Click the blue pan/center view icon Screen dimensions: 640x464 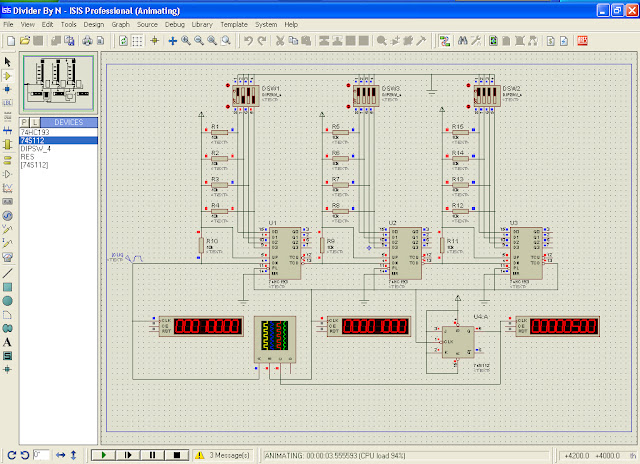coord(173,41)
